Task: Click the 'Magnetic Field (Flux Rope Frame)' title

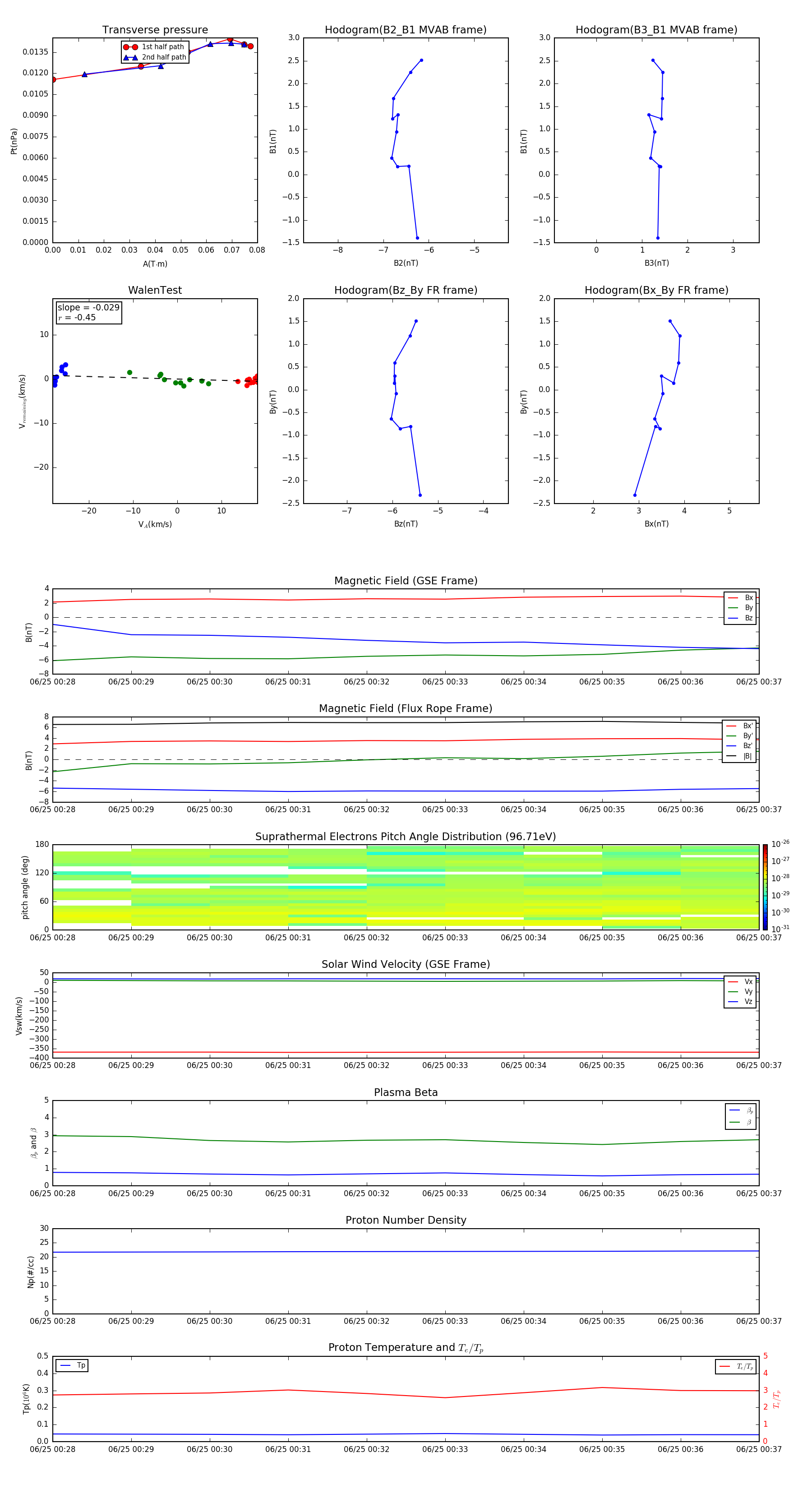Action: click(406, 709)
